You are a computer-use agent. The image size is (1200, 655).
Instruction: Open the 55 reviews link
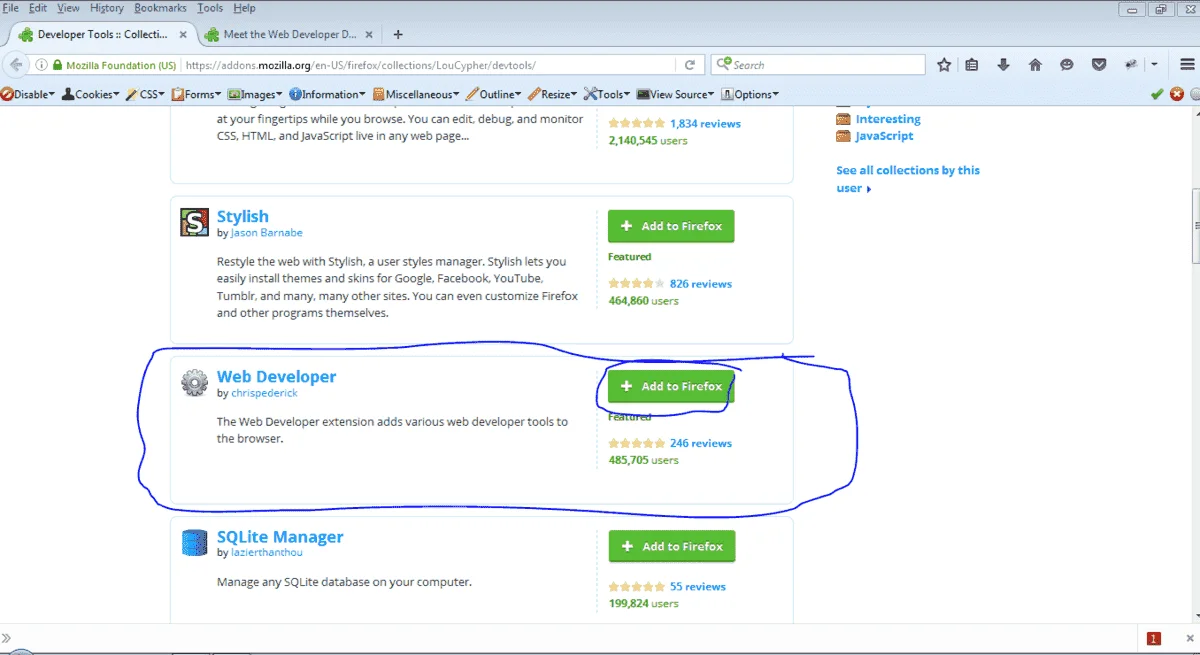pos(698,586)
